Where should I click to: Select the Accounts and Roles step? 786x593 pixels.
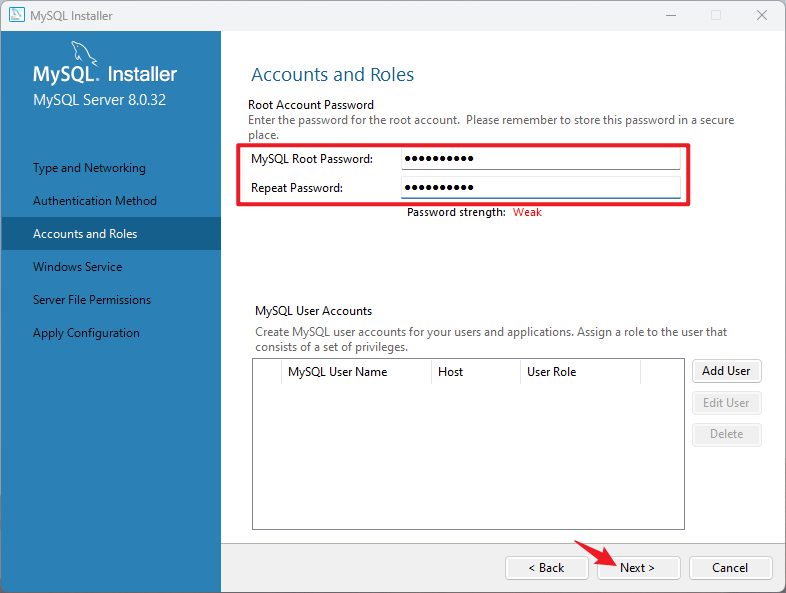pyautogui.click(x=85, y=234)
